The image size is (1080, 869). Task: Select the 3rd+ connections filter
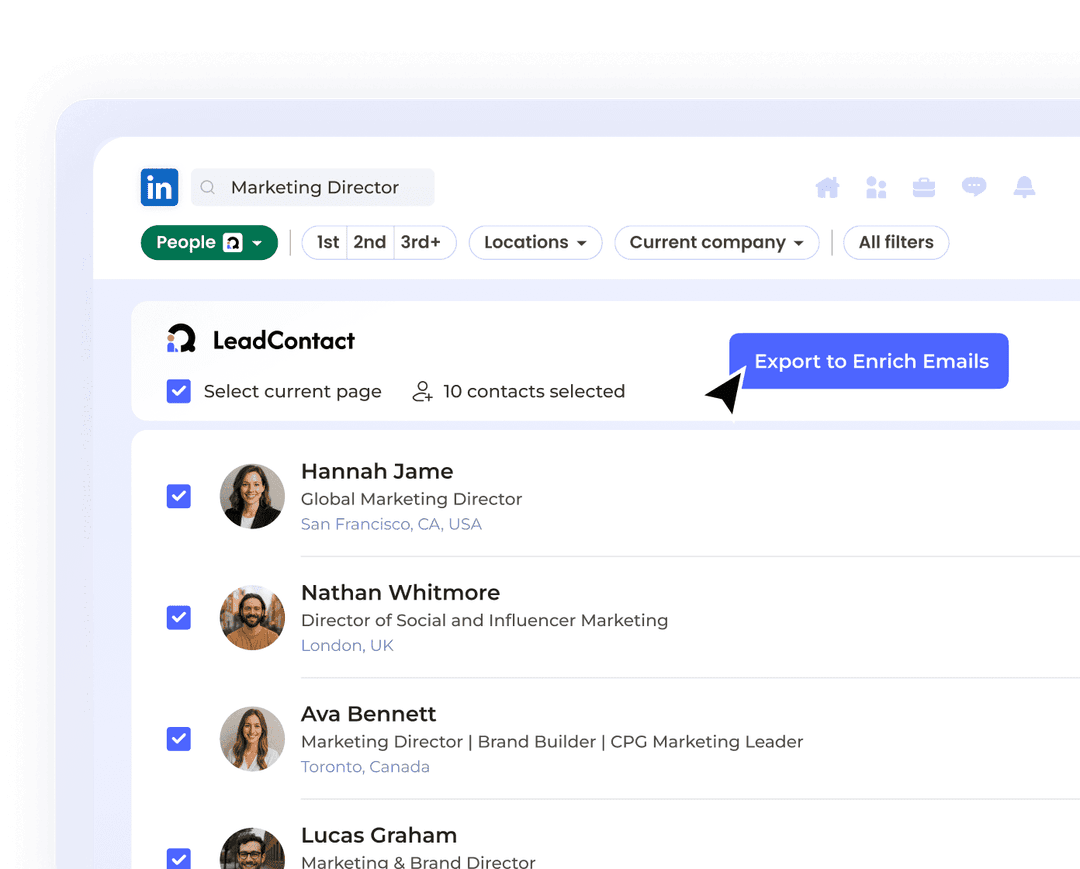(x=423, y=242)
